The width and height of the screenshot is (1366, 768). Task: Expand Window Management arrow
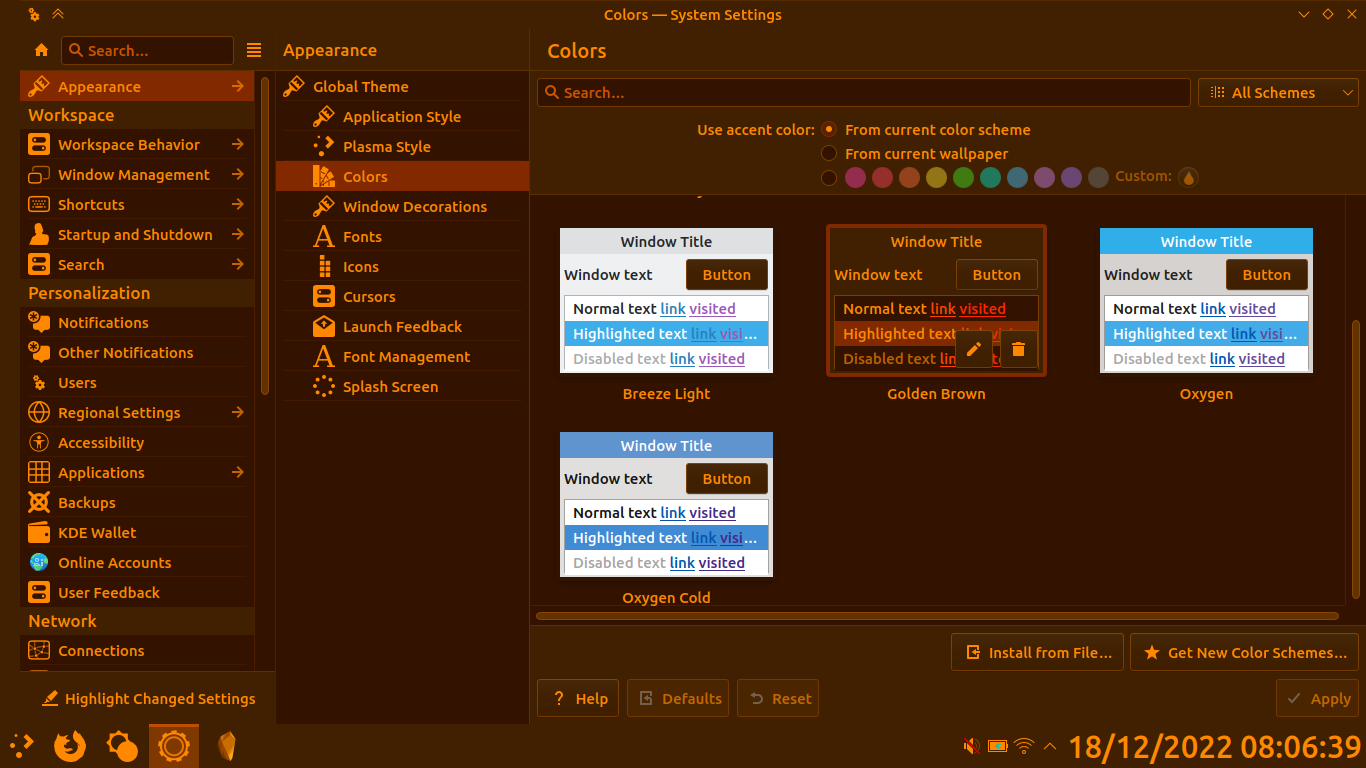coord(237,175)
